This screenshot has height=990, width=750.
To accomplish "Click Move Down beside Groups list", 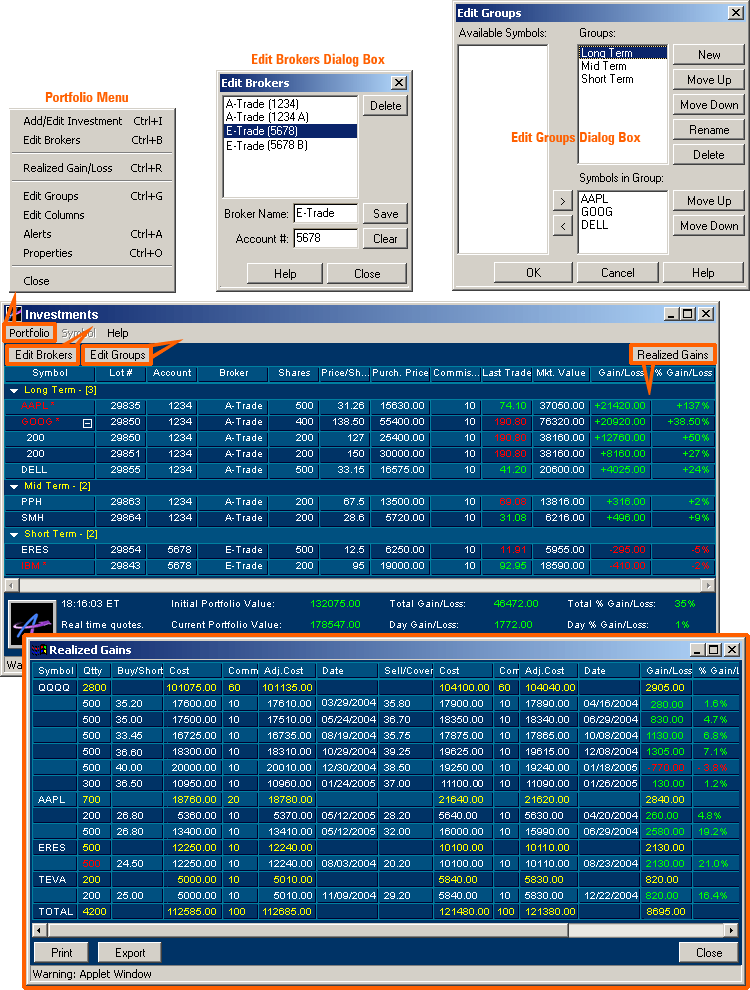I will [x=709, y=105].
